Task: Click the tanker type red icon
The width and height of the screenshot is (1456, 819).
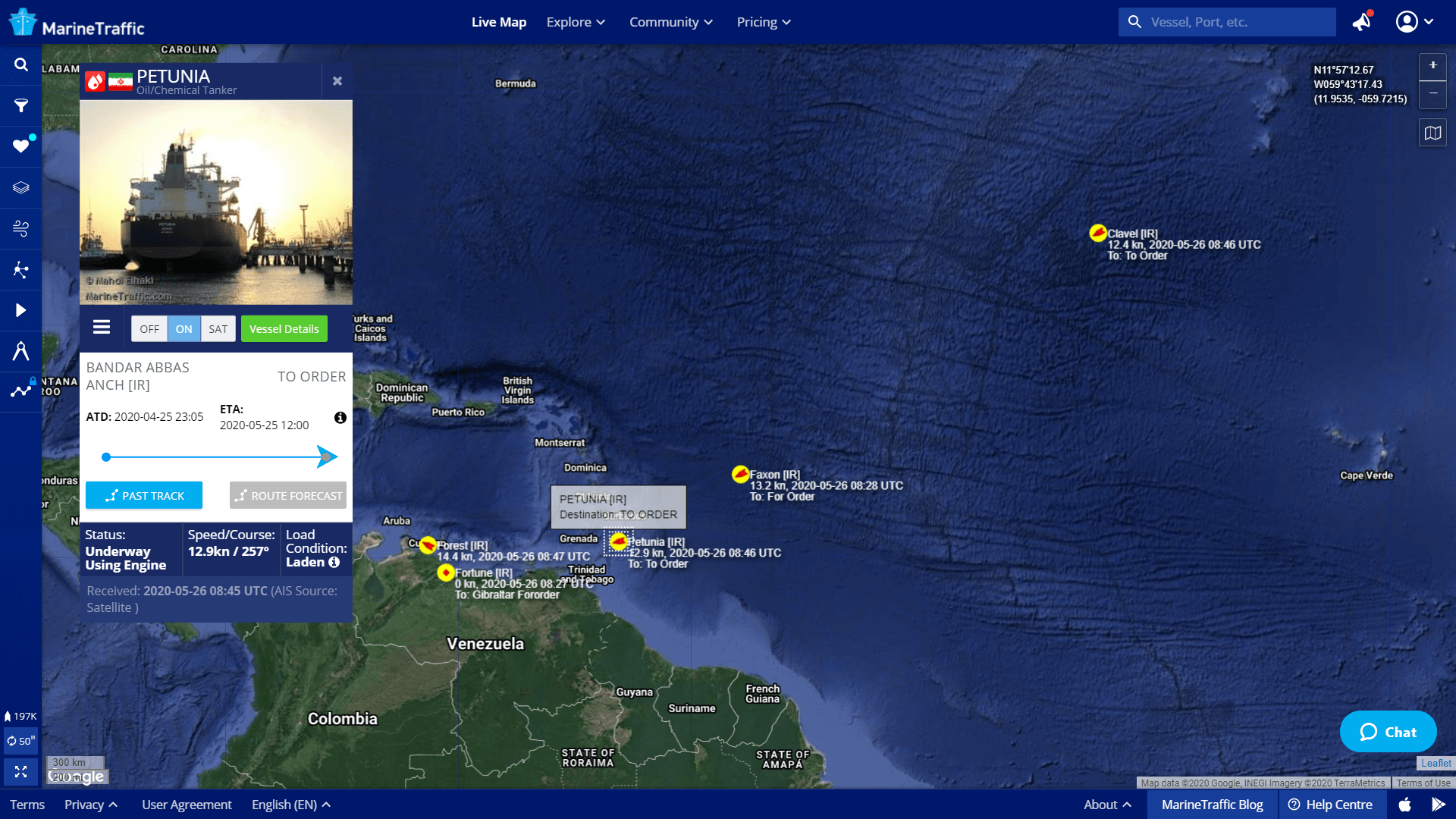Action: tap(95, 81)
